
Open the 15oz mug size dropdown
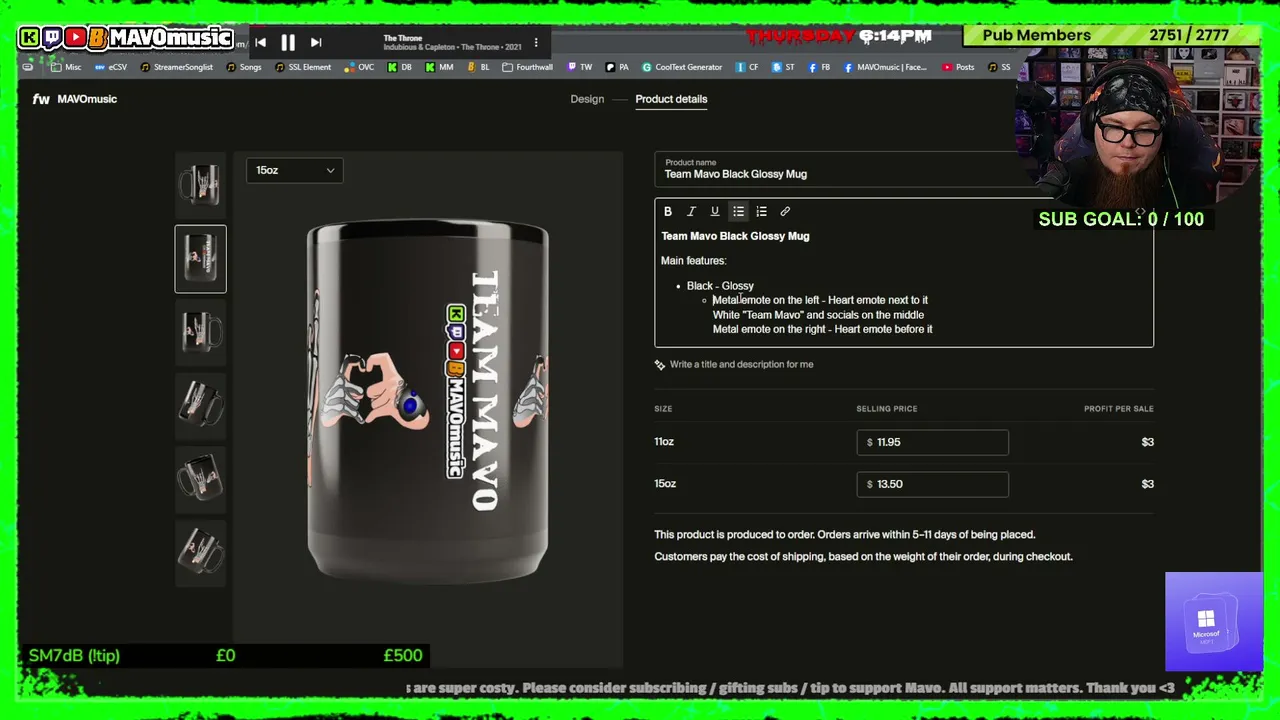295,170
